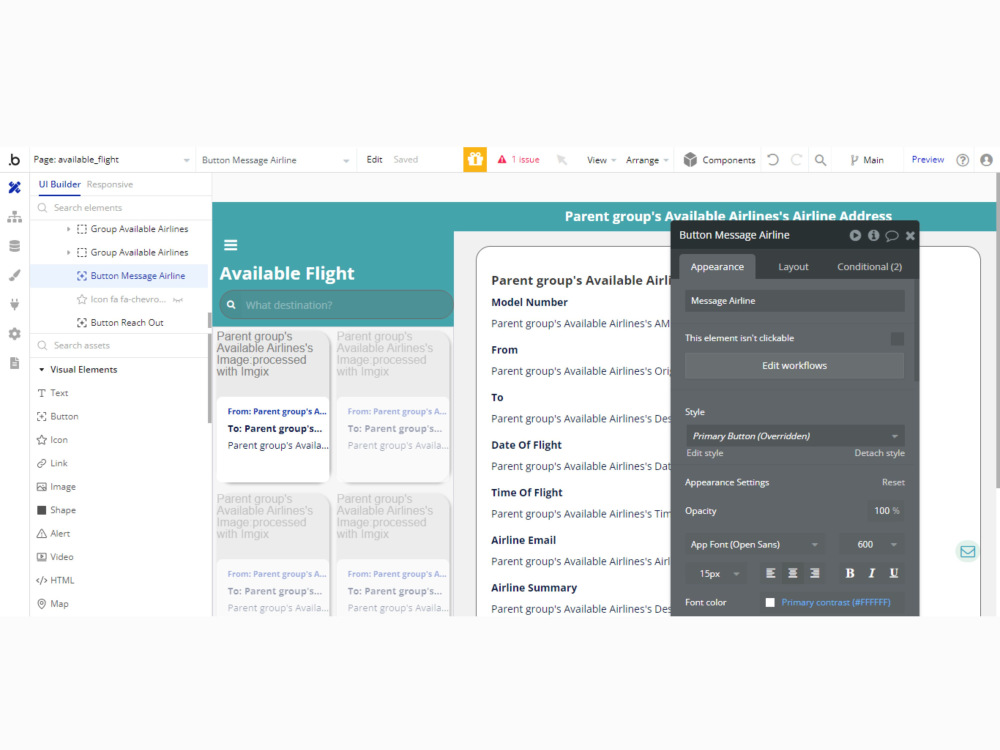1000x750 pixels.
Task: Open the Main branch button
Action: click(x=867, y=160)
